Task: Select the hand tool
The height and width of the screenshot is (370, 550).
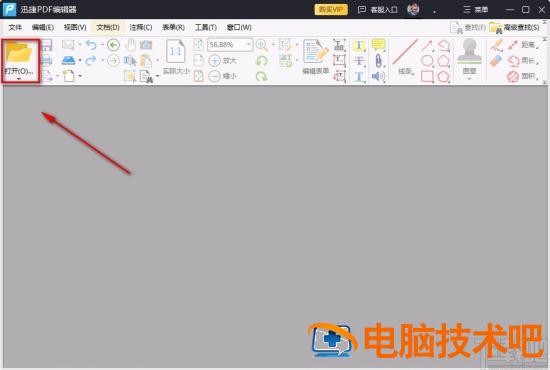Action: (131, 45)
